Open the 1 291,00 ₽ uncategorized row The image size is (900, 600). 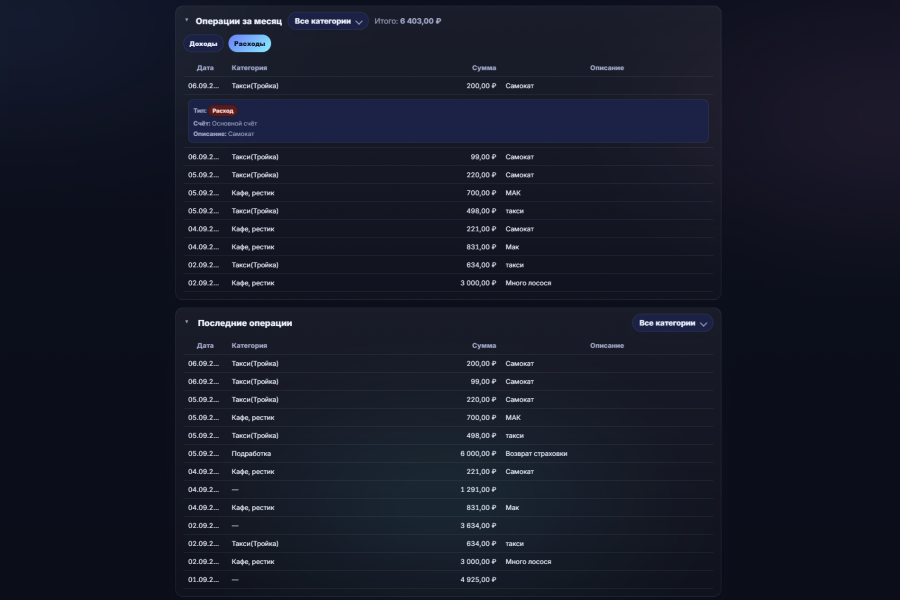point(448,490)
